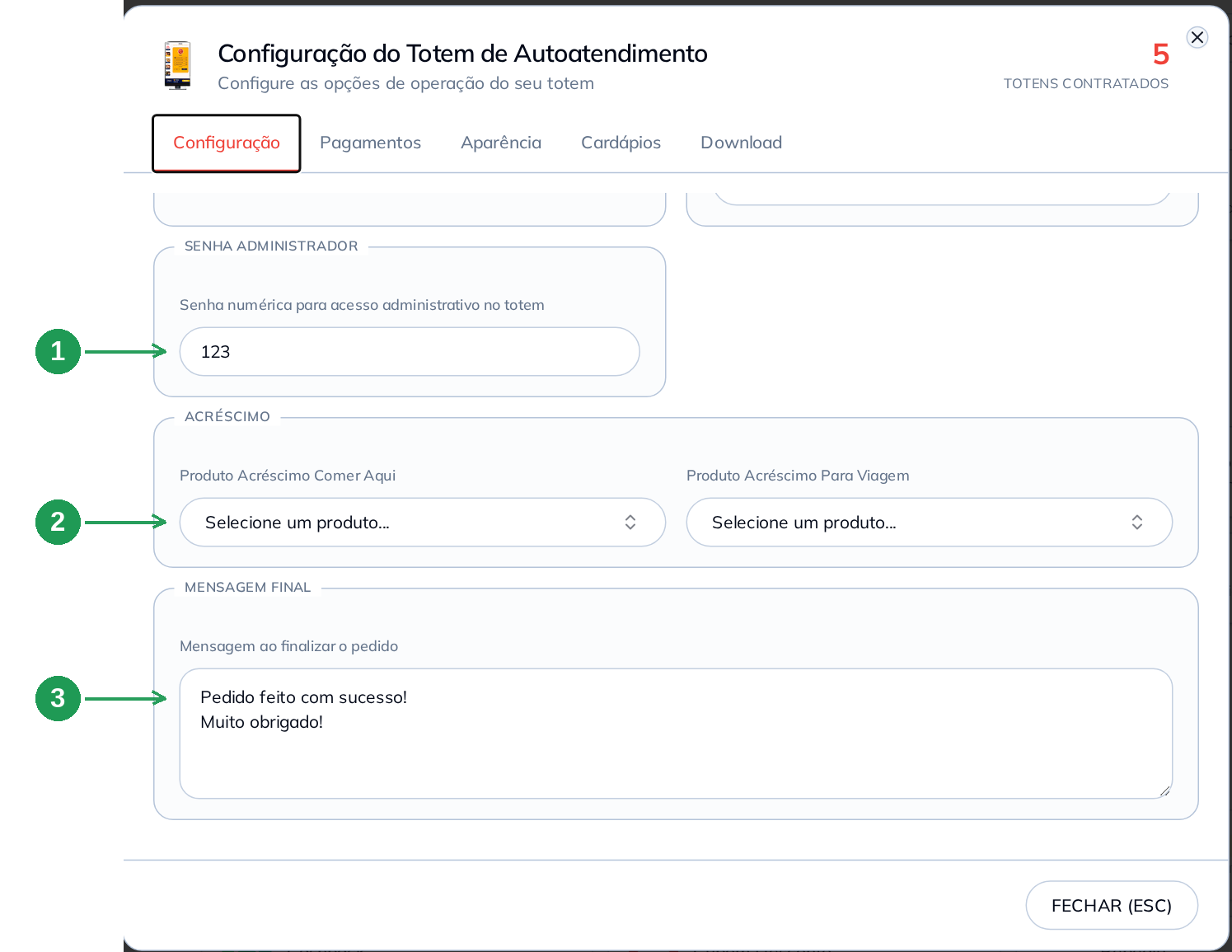The image size is (1232, 952).
Task: Click the dialog title Configuração do Totem
Action: click(462, 54)
